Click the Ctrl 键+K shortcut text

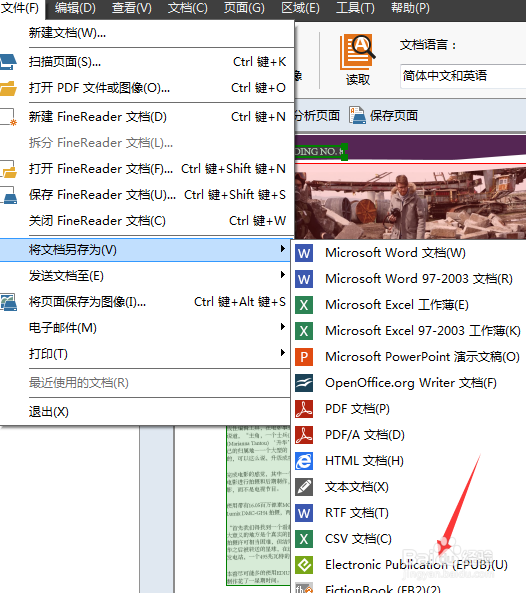259,62
